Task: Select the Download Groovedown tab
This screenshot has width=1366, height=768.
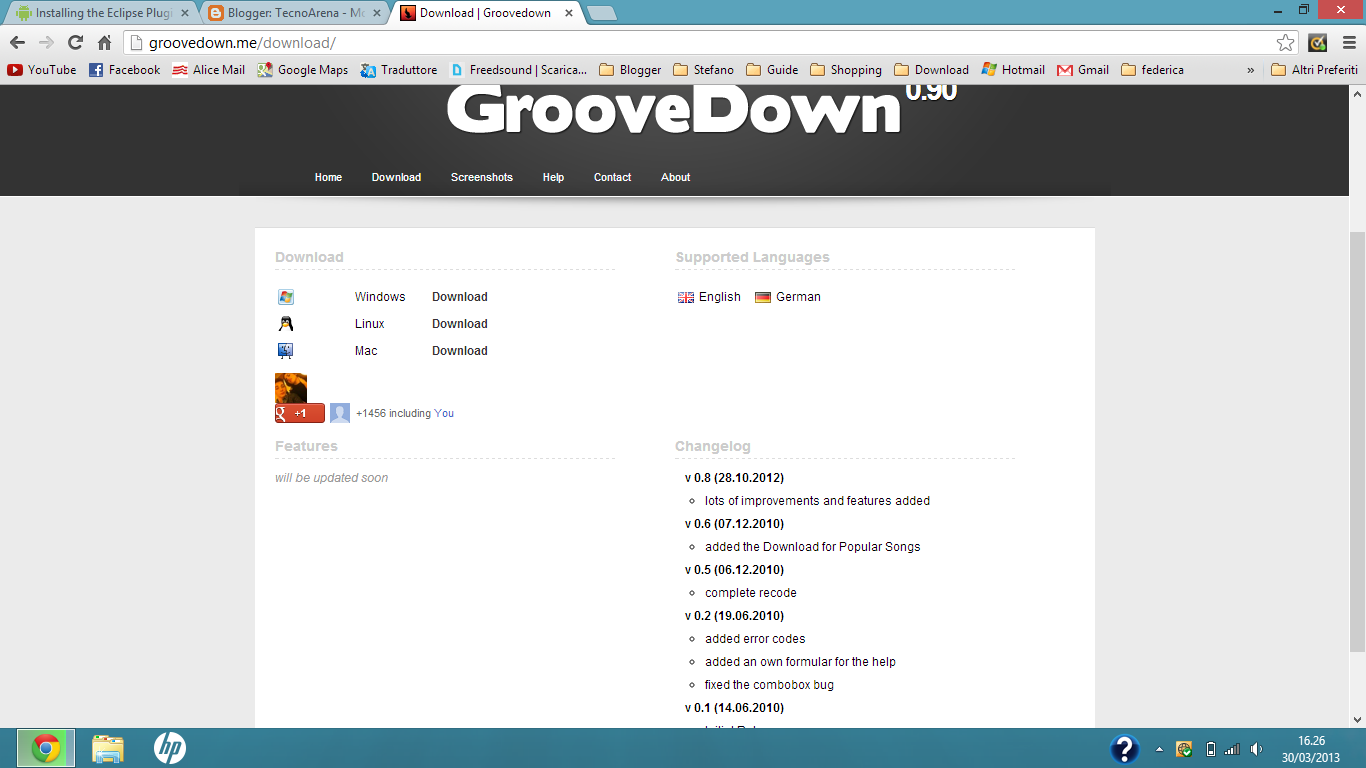Action: (x=485, y=13)
